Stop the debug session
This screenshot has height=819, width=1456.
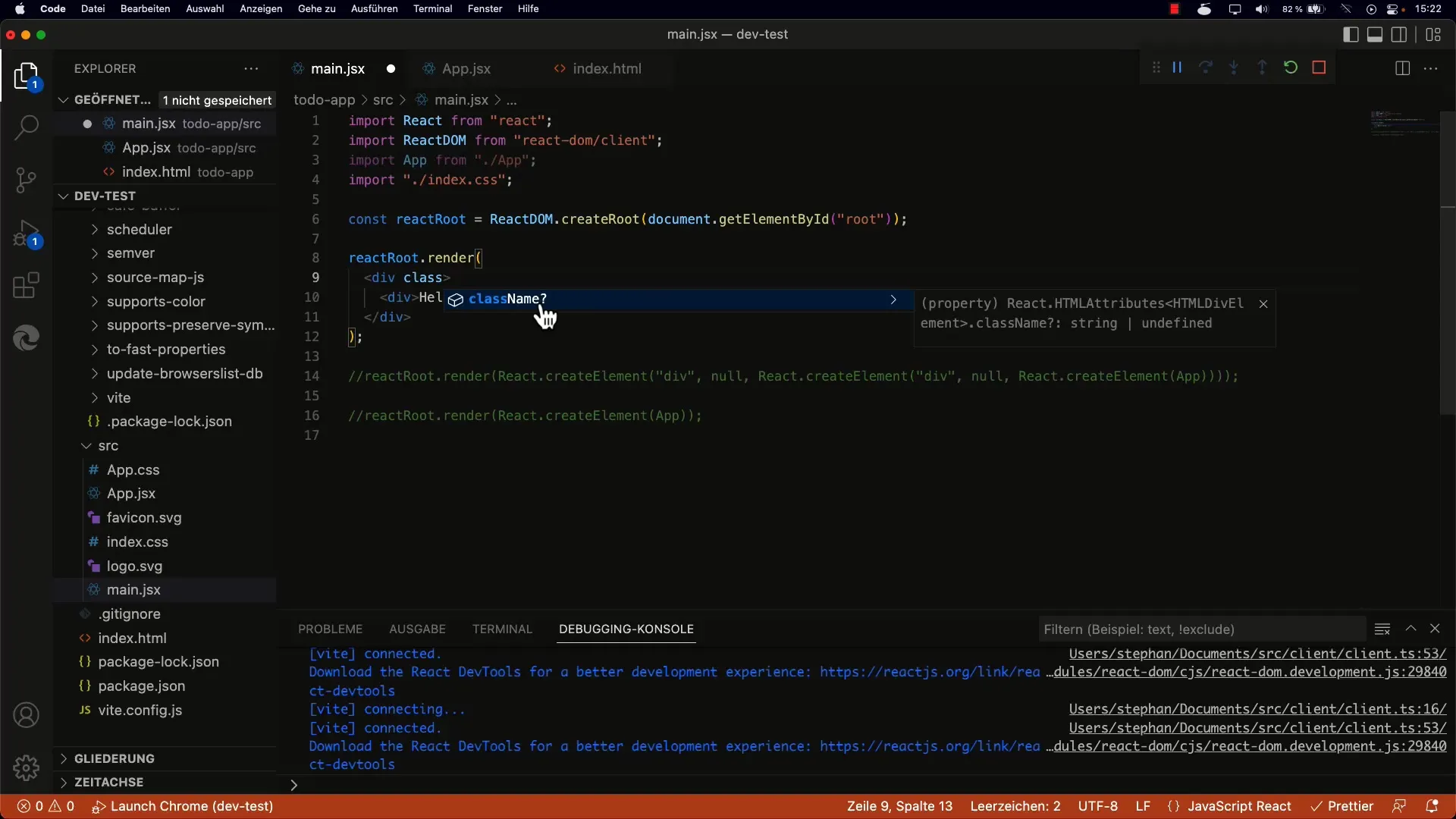coord(1319,67)
